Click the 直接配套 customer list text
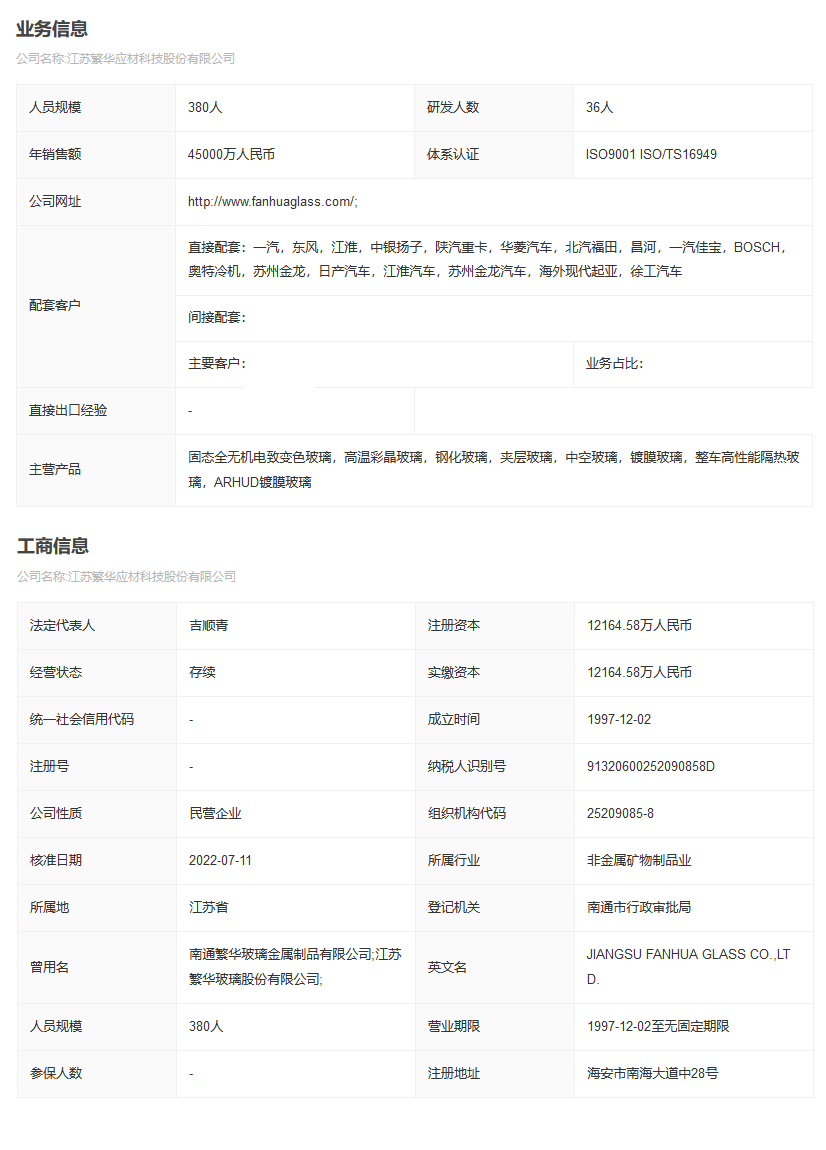The image size is (826, 1150). 488,260
